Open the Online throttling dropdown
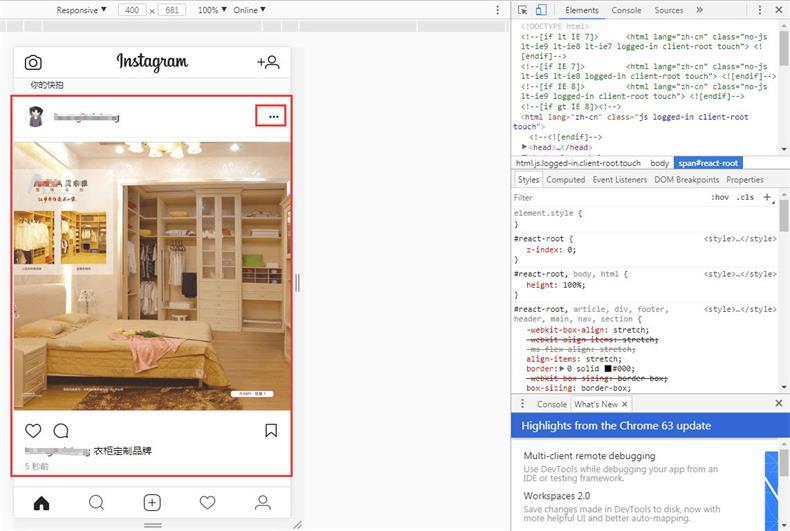 (x=249, y=10)
